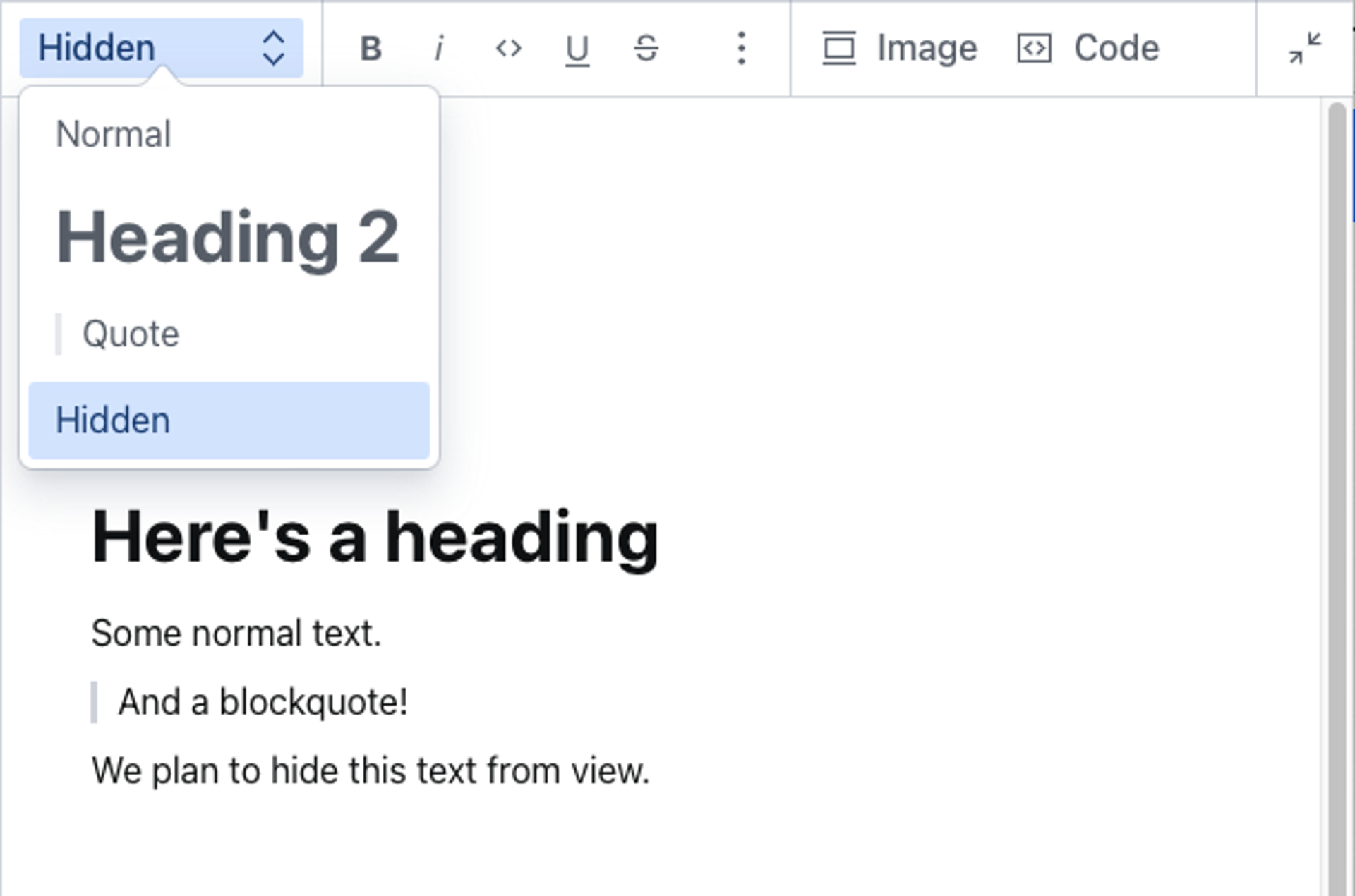
Task: Apply inline code formatting icon
Action: (508, 49)
